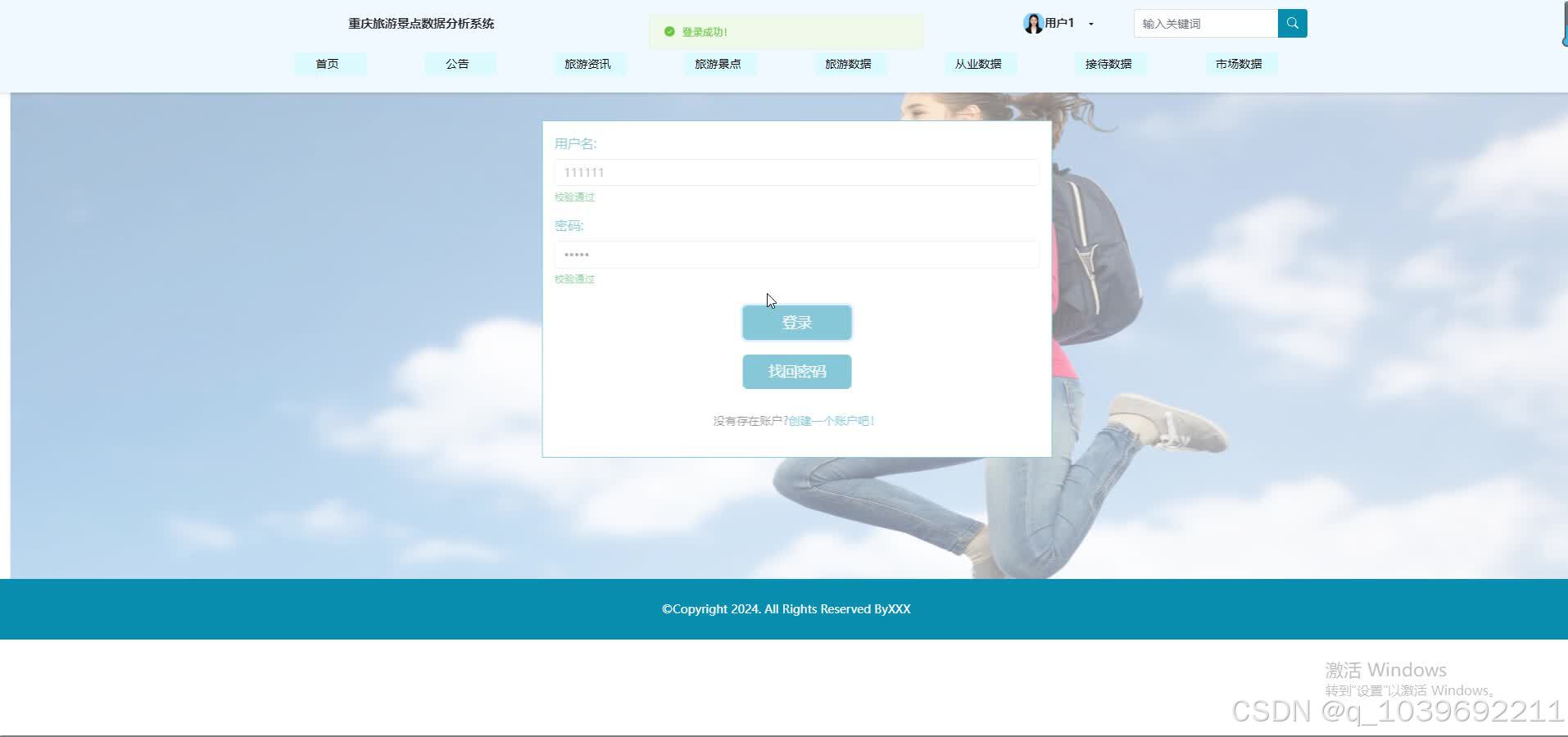View the 接待数据 page
The image size is (1568, 737).
point(1110,63)
